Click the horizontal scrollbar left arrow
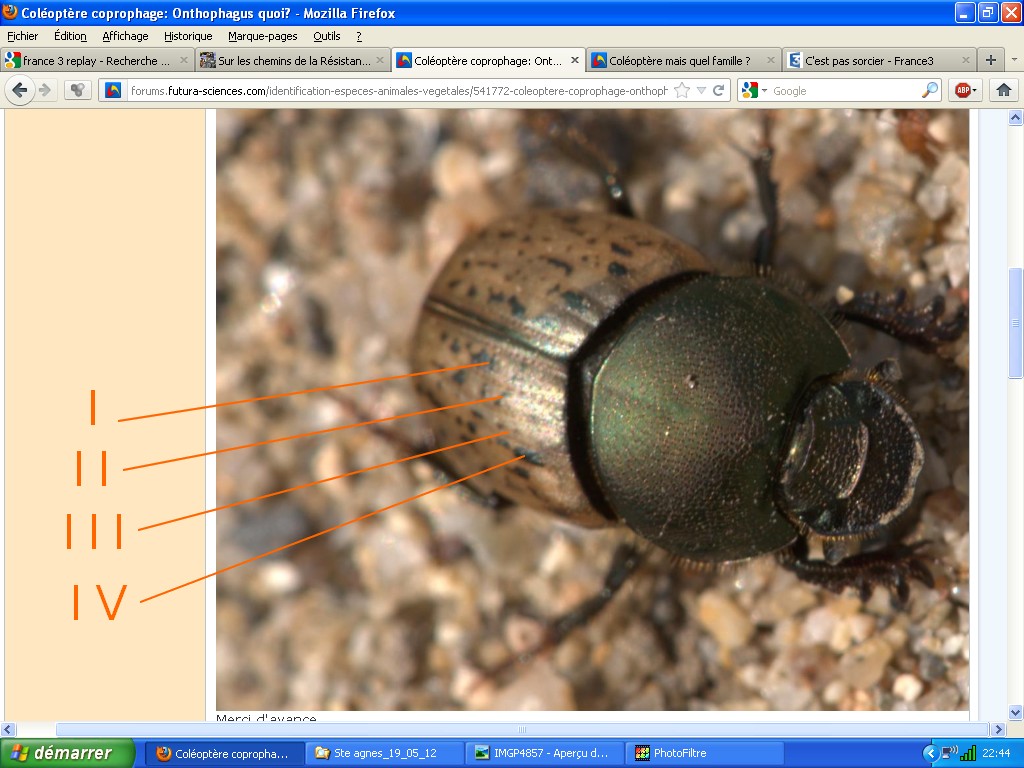1024x768 pixels. [8, 729]
